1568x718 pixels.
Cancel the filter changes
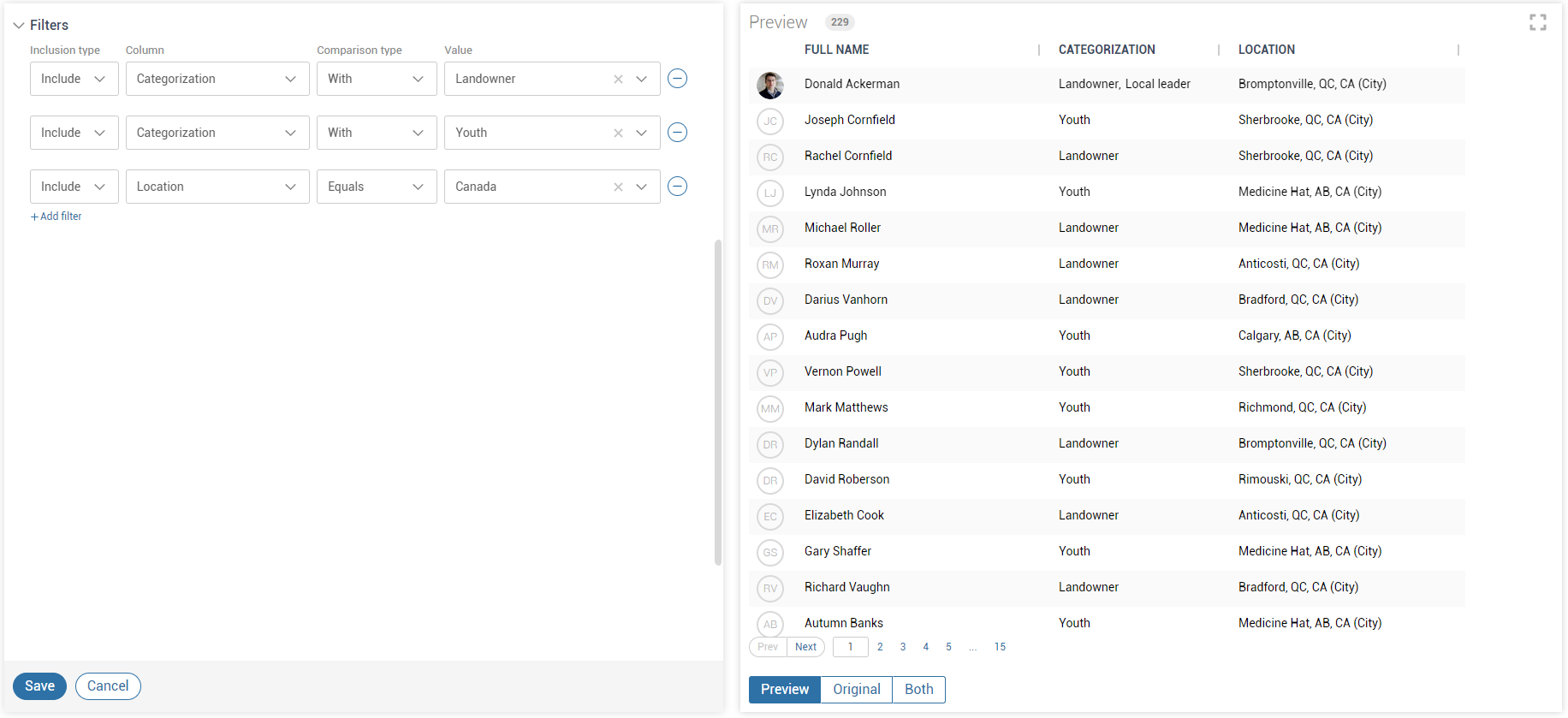[108, 686]
